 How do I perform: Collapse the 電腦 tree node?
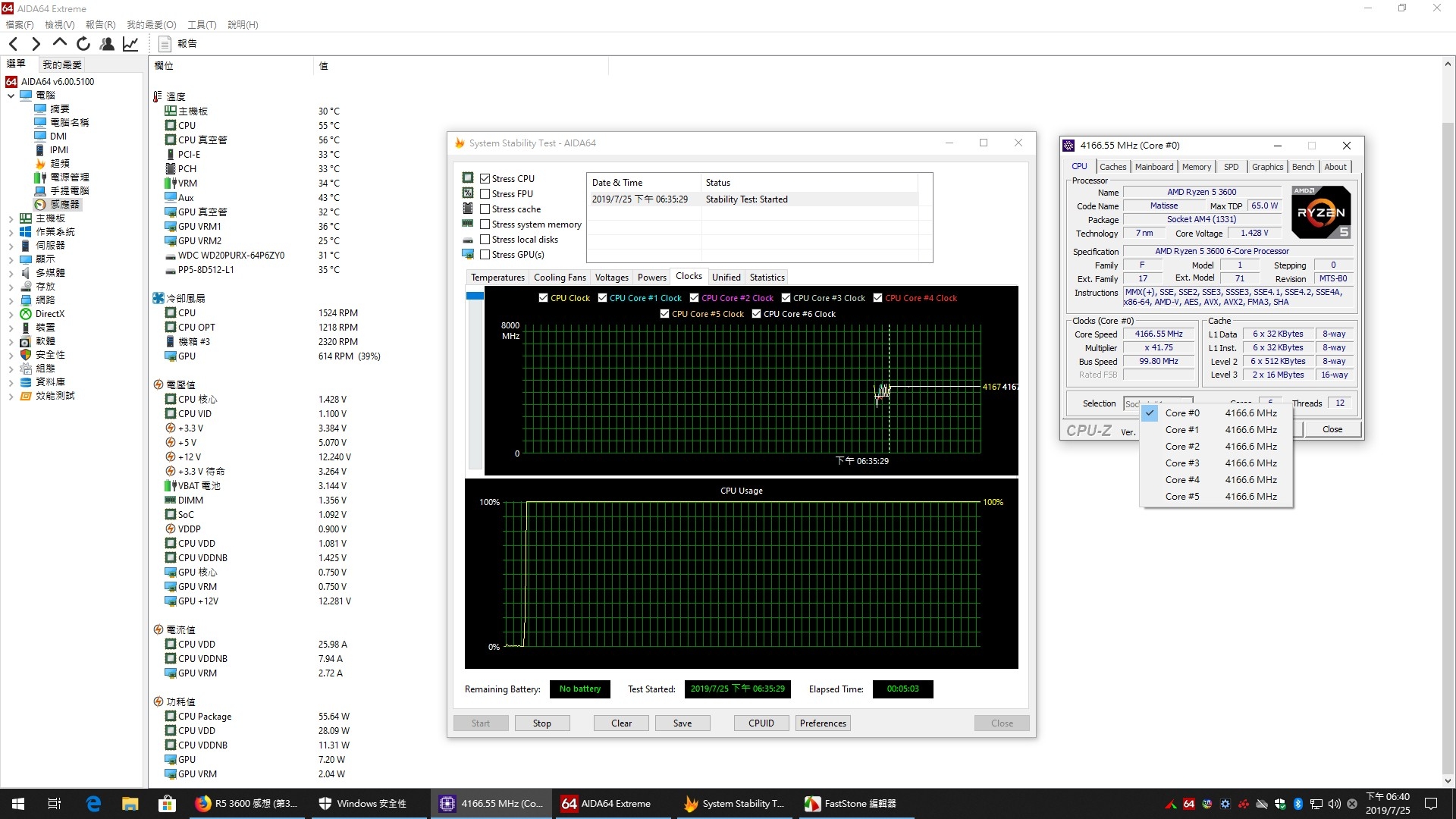tap(11, 96)
